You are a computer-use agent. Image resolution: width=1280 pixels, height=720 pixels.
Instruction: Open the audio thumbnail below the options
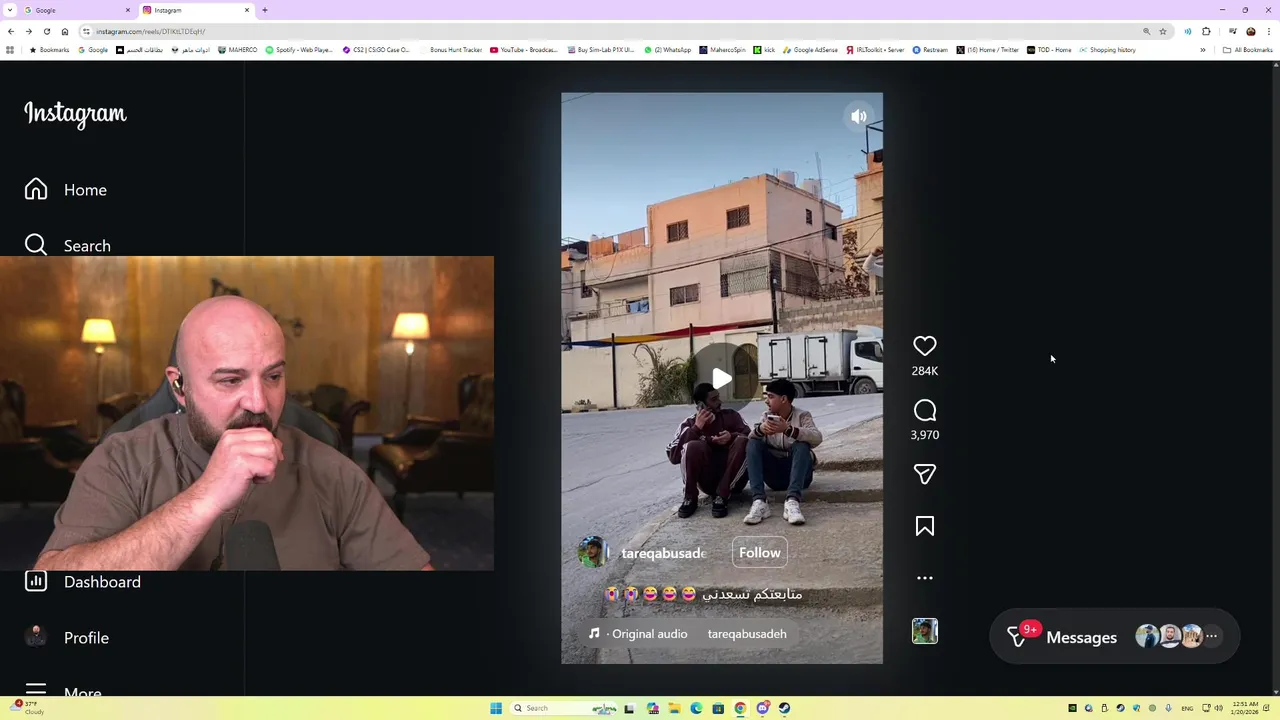click(924, 631)
